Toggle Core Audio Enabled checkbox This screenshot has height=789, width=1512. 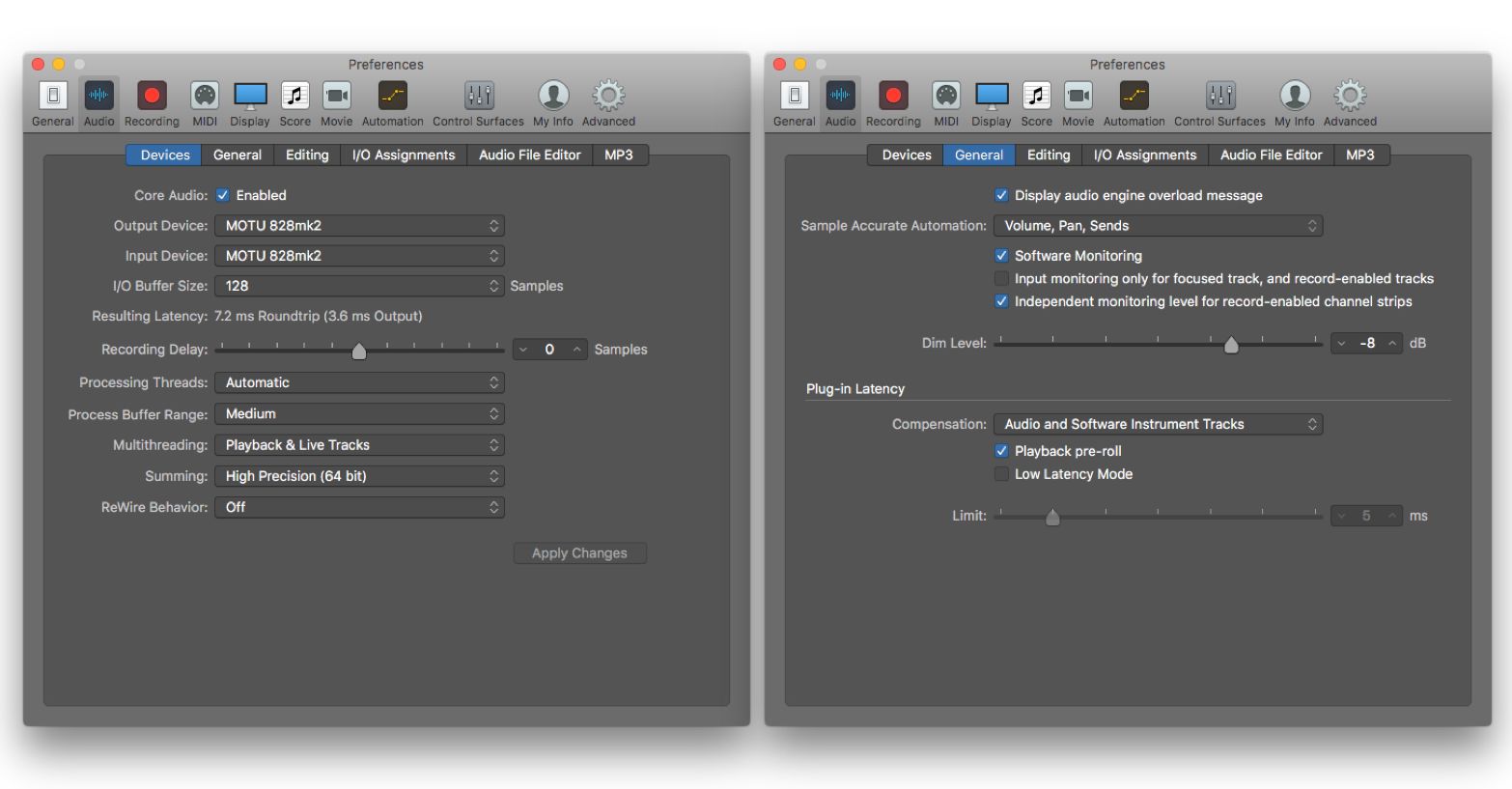coord(223,195)
